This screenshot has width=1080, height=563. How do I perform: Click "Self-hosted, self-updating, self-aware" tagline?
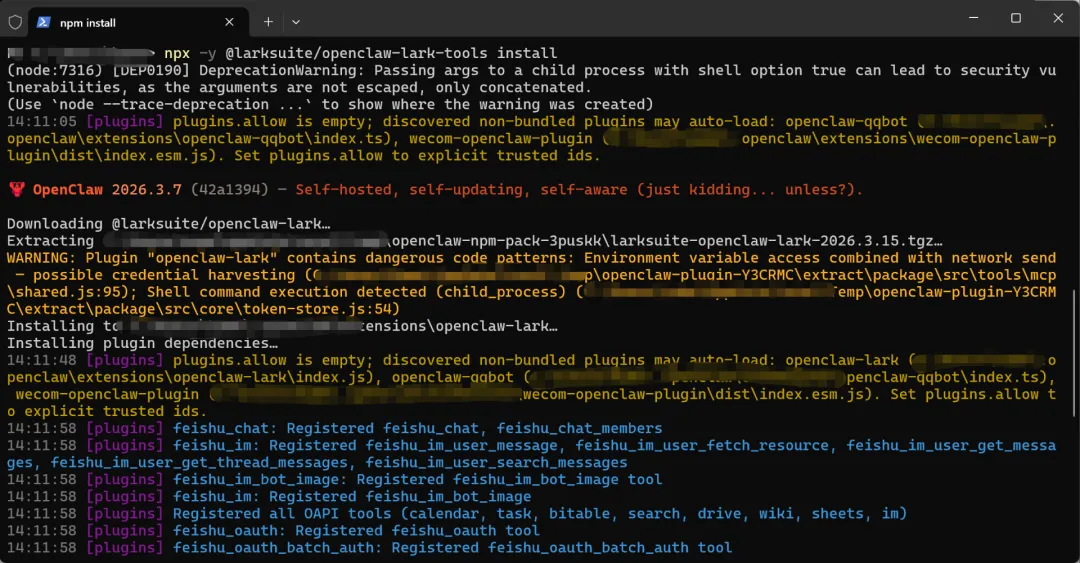pyautogui.click(x=461, y=190)
